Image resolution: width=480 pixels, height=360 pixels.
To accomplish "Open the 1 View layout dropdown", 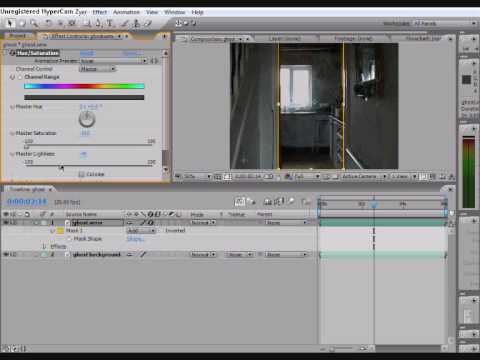I will coord(403,176).
